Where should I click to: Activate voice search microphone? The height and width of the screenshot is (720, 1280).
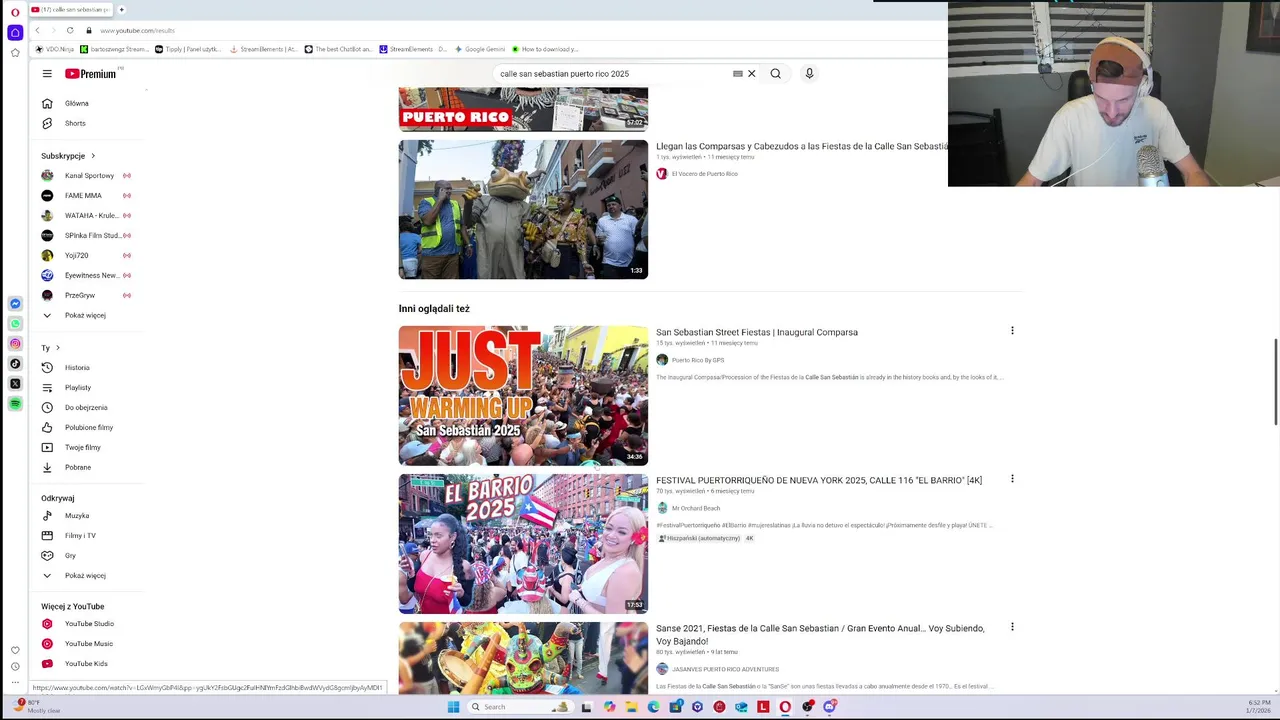[810, 73]
